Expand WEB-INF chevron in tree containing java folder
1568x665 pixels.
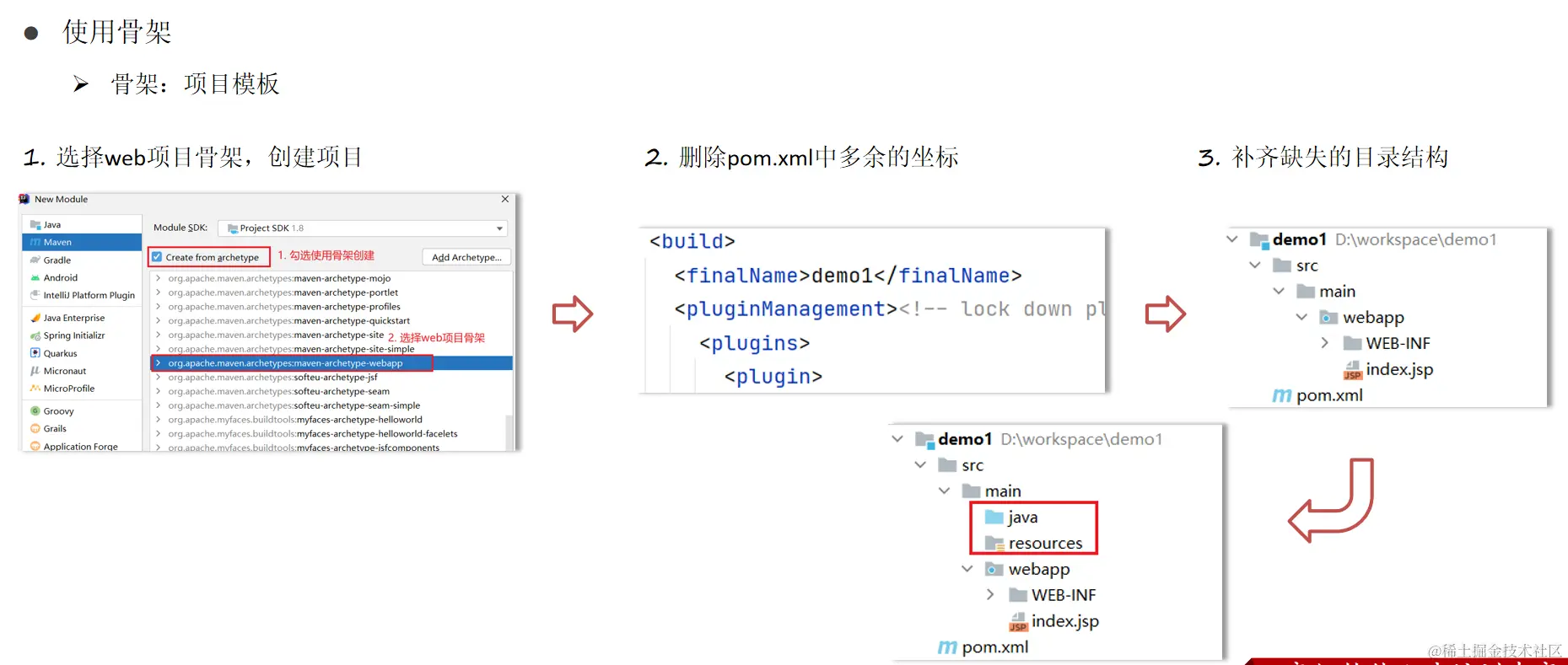coord(990,595)
